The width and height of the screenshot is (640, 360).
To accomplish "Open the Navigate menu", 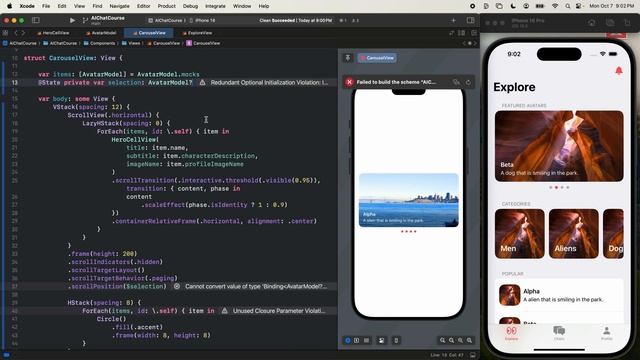I will [119, 6].
